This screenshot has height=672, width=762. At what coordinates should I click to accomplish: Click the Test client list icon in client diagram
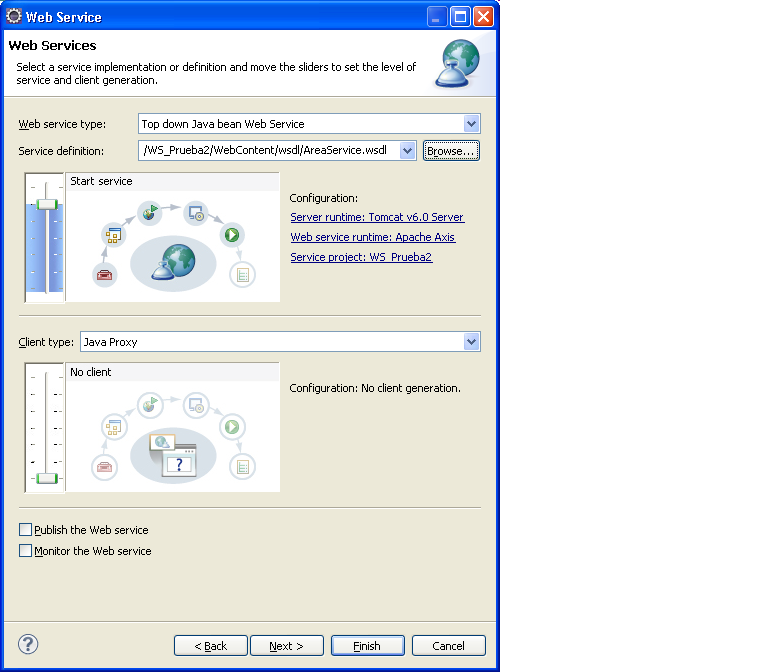click(242, 467)
